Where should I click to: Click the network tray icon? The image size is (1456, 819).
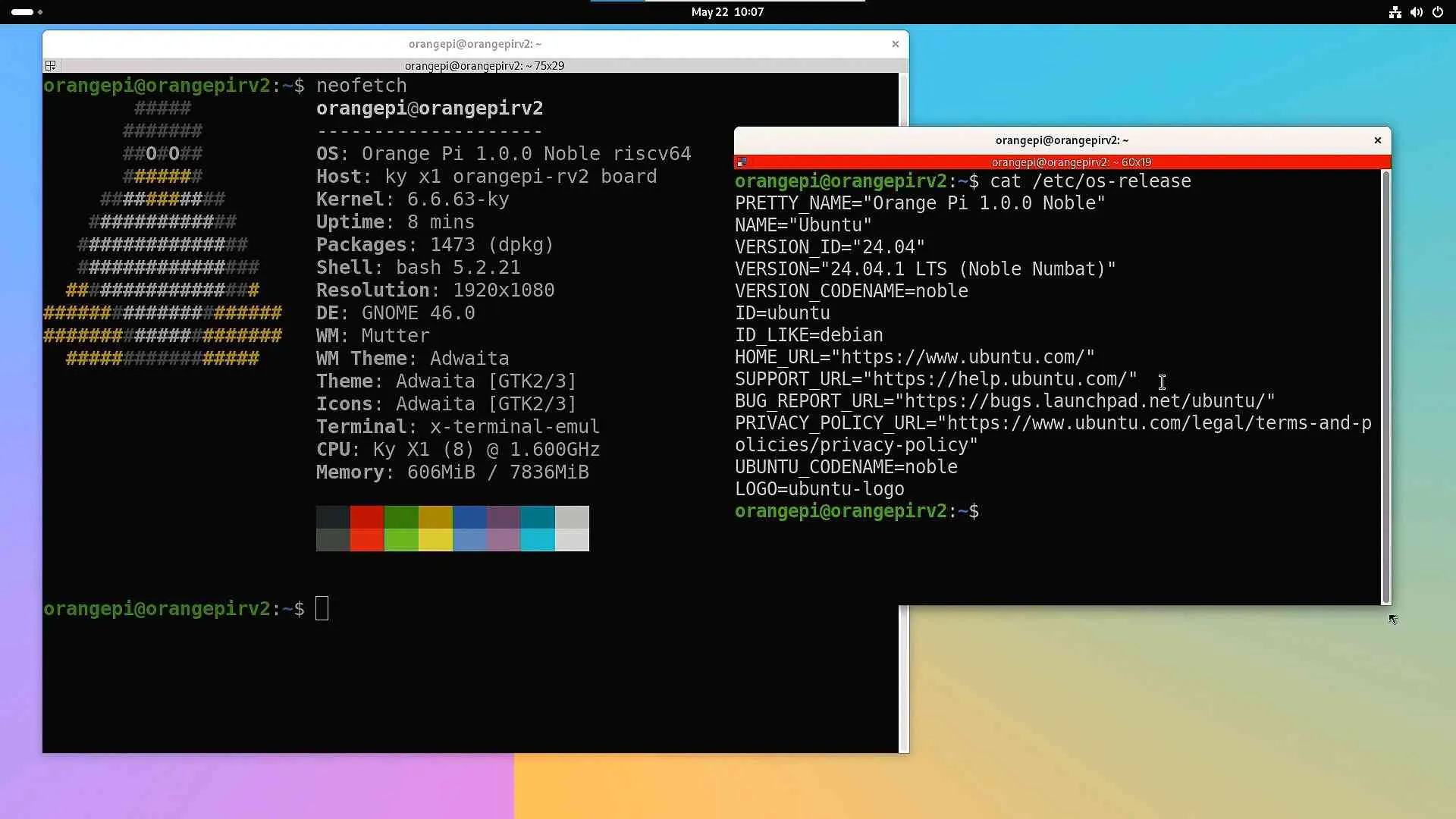[1395, 12]
